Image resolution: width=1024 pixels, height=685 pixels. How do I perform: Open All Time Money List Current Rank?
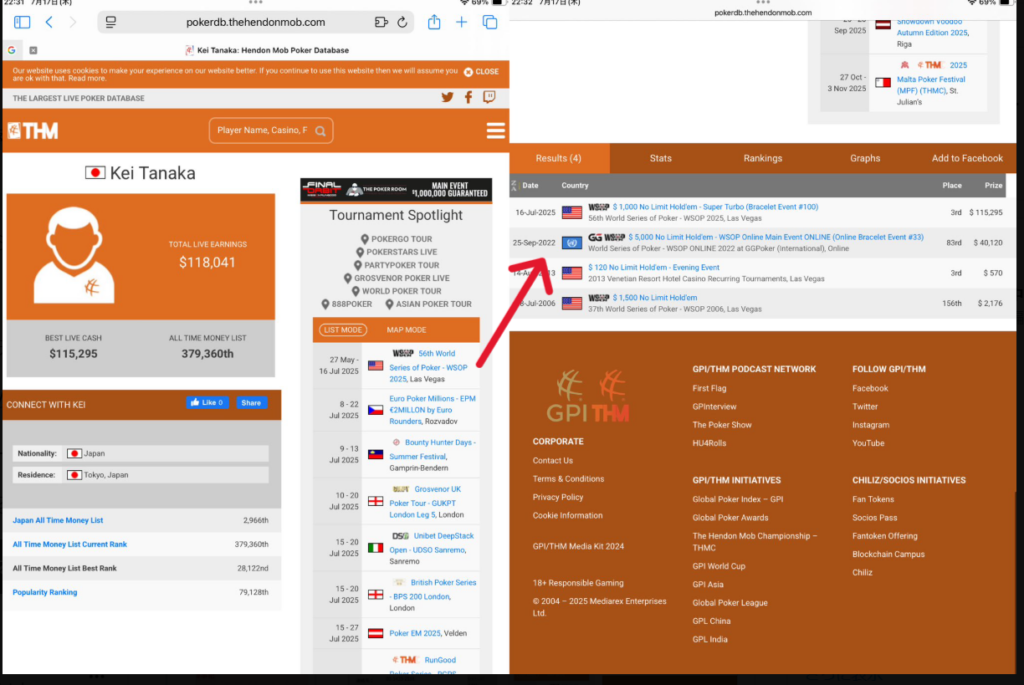pos(70,544)
